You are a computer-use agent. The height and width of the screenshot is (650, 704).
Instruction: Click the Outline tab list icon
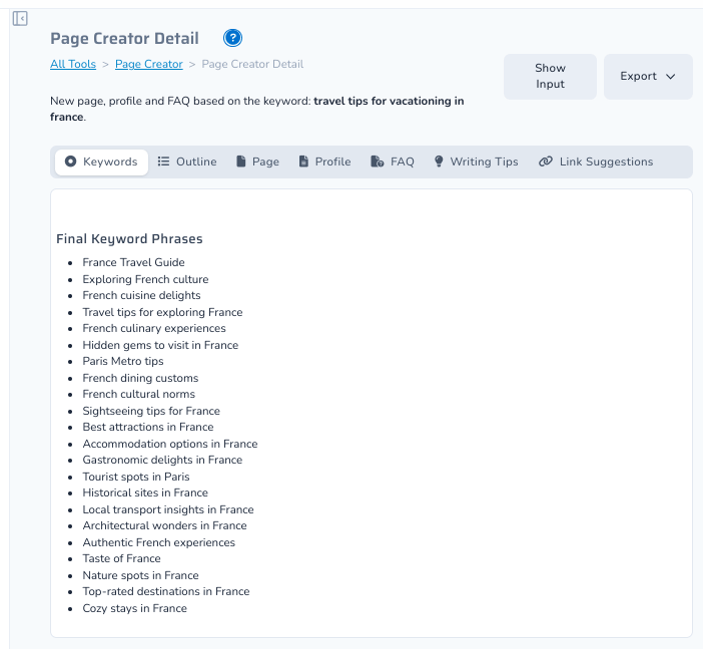coord(163,161)
